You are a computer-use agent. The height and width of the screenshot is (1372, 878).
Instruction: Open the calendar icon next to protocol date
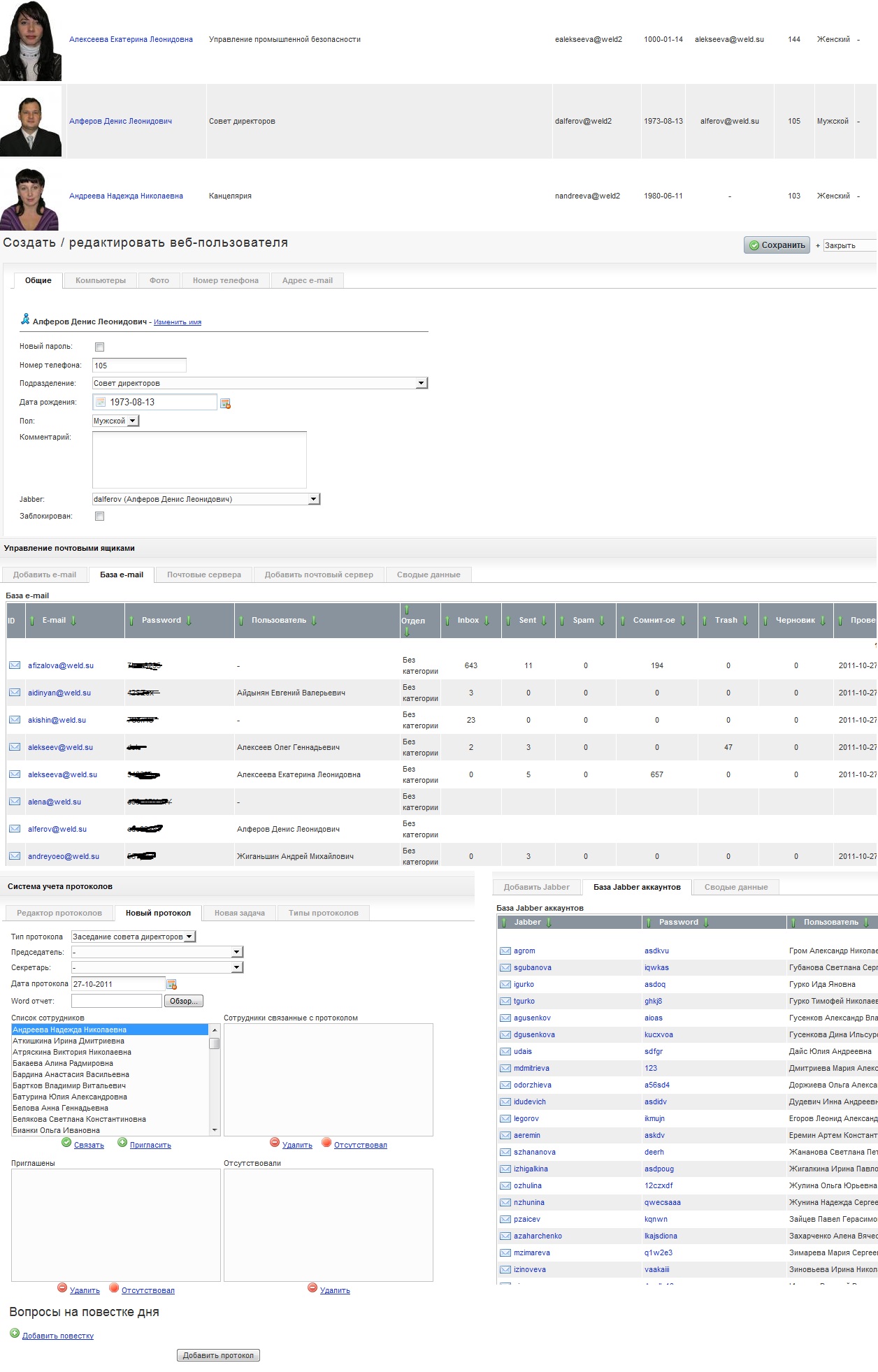[x=172, y=984]
